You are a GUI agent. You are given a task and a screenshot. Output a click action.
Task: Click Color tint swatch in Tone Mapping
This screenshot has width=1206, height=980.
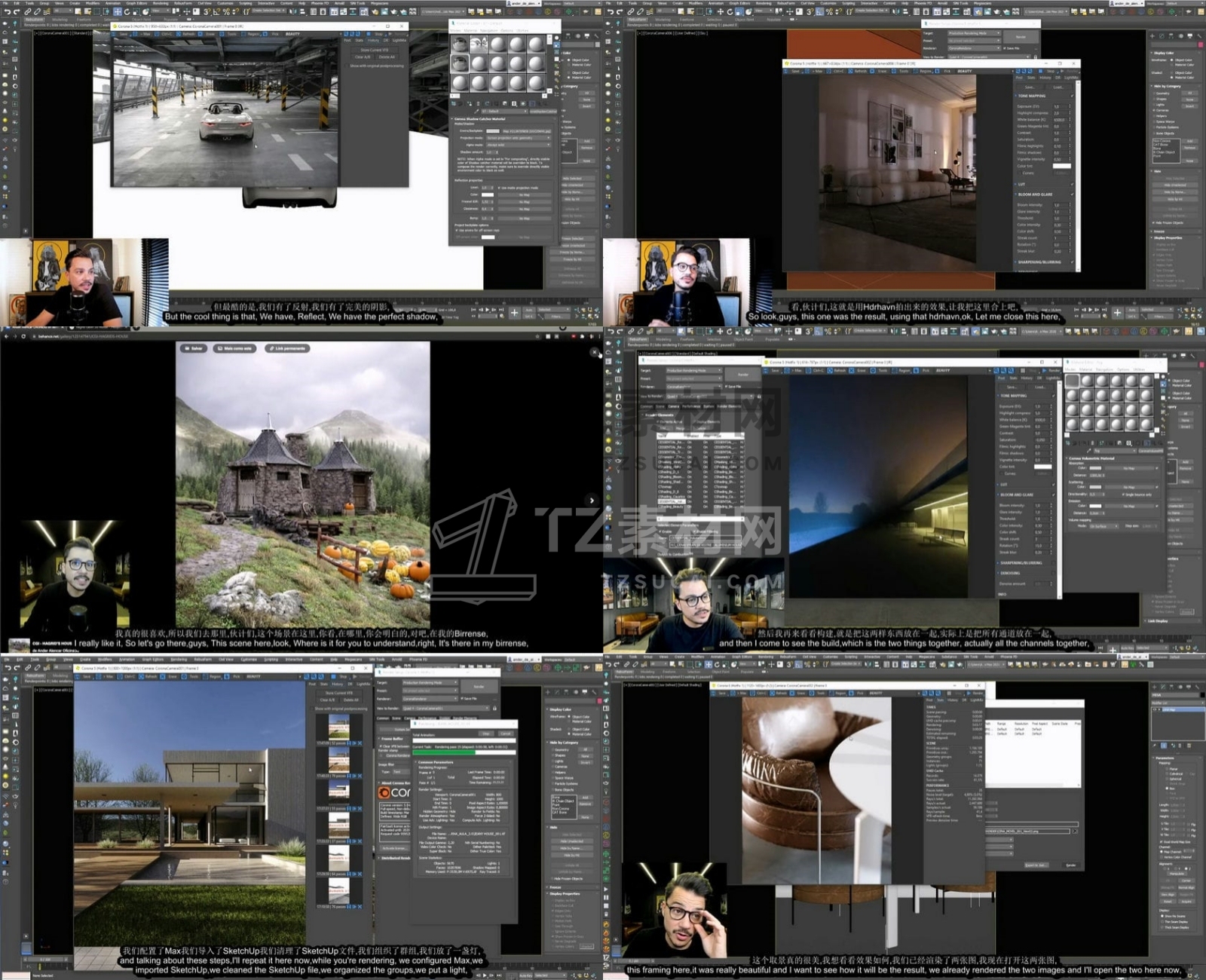tap(1061, 167)
